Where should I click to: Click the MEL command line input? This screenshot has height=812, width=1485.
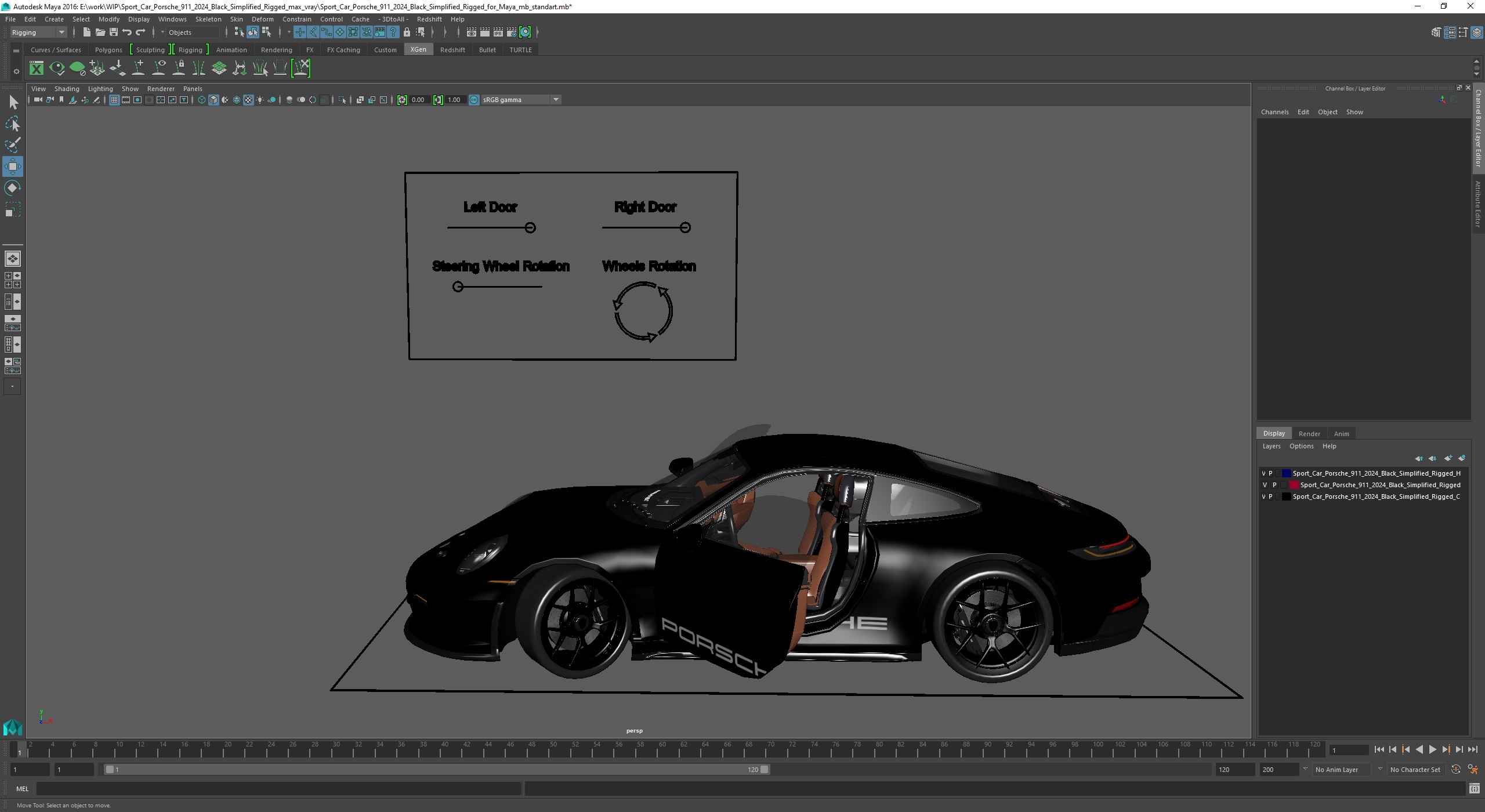[x=278, y=789]
